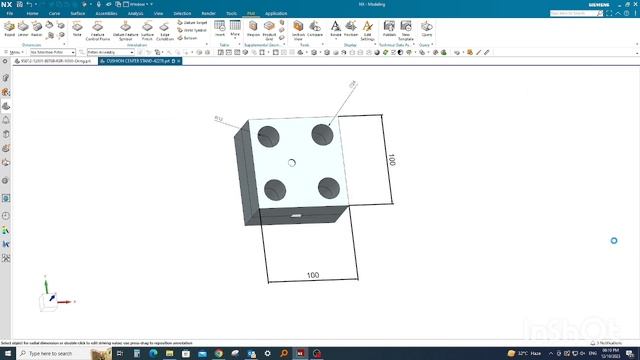640x360 pixels.
Task: Click the Position annotation tool
Action: pos(351,29)
